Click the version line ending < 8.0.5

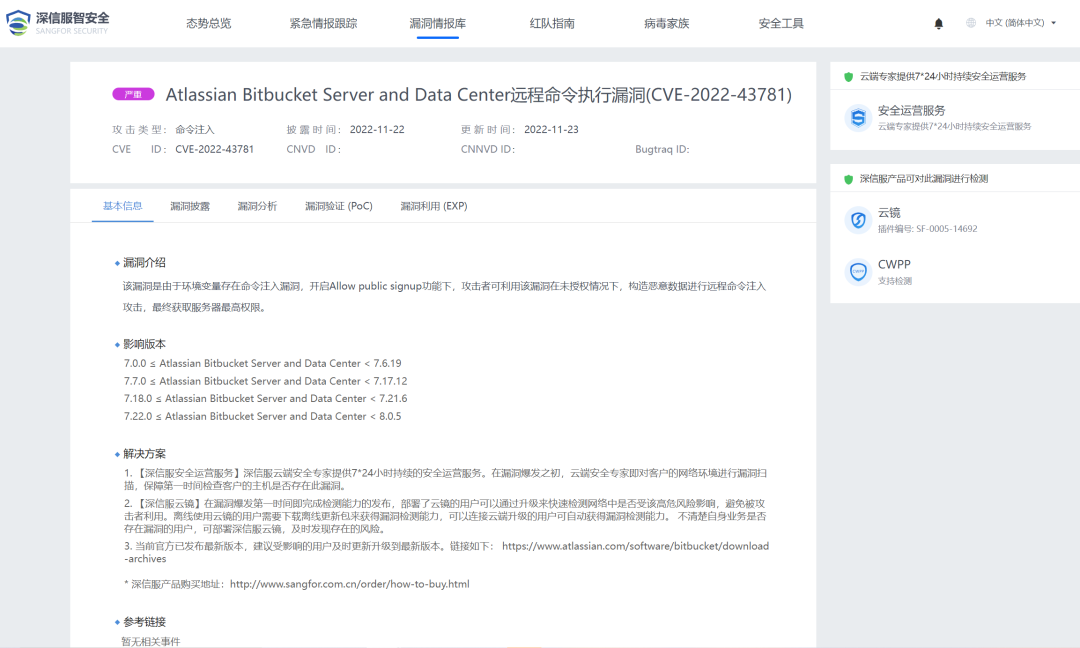tap(262, 416)
